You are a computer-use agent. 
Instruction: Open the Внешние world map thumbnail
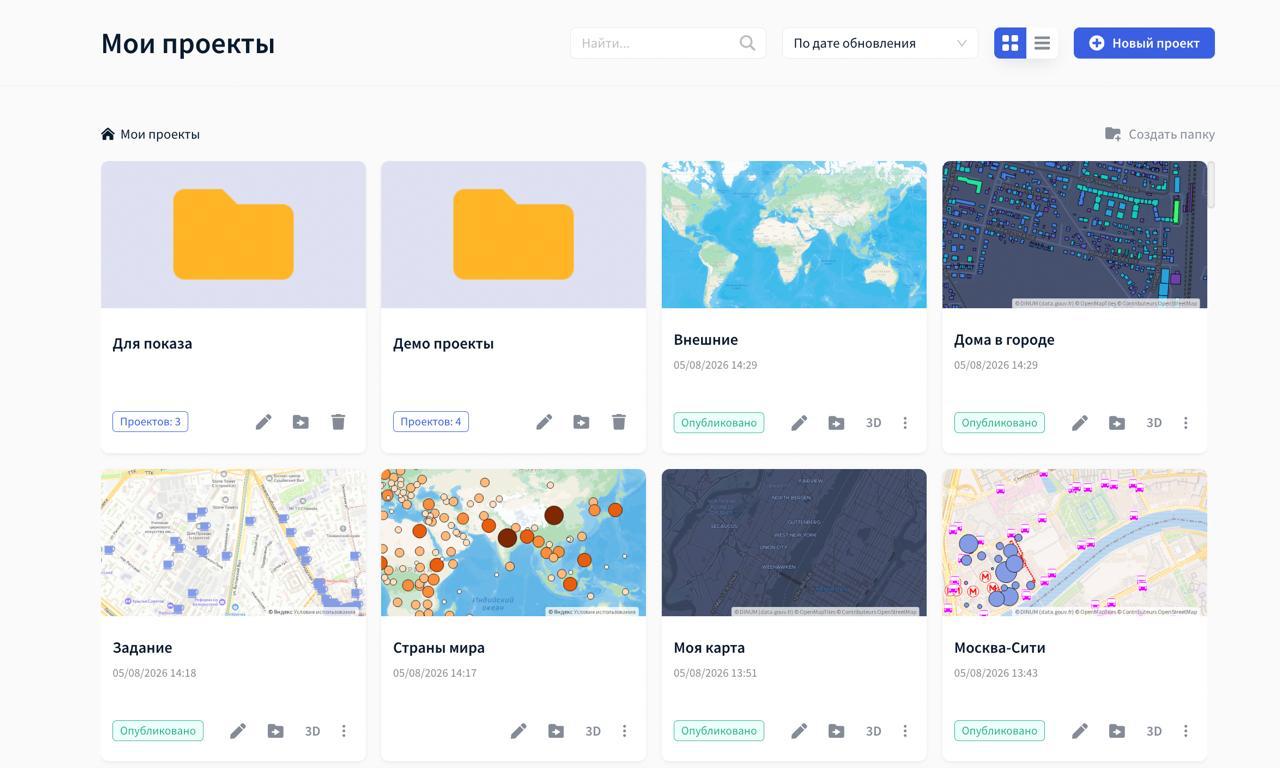[x=794, y=235]
